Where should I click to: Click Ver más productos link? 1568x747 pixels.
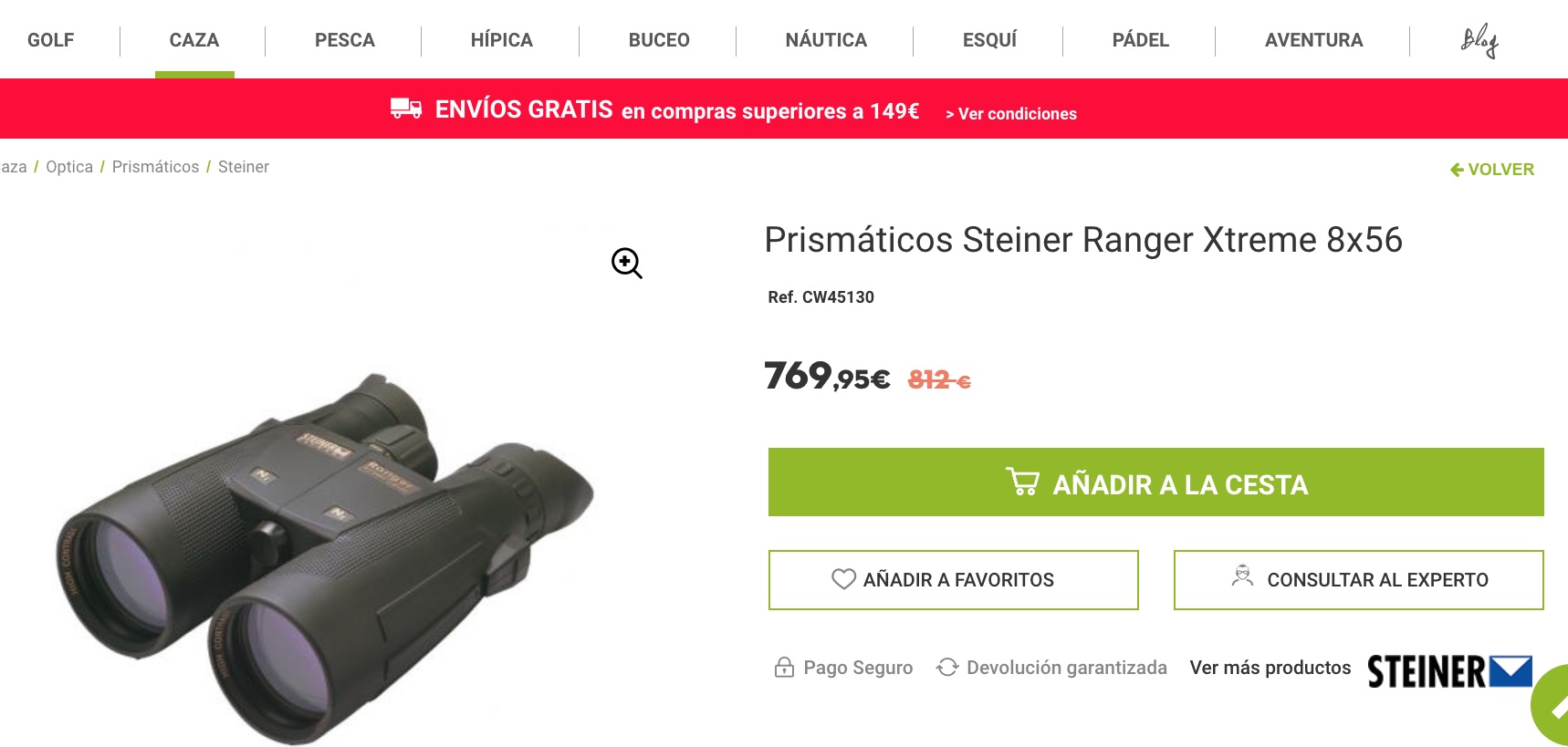coord(1270,668)
